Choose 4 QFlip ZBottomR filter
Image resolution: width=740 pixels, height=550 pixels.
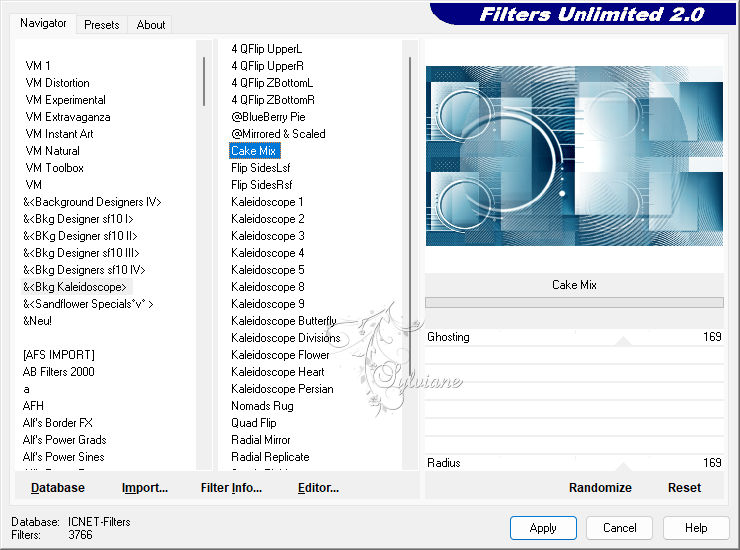(x=273, y=100)
